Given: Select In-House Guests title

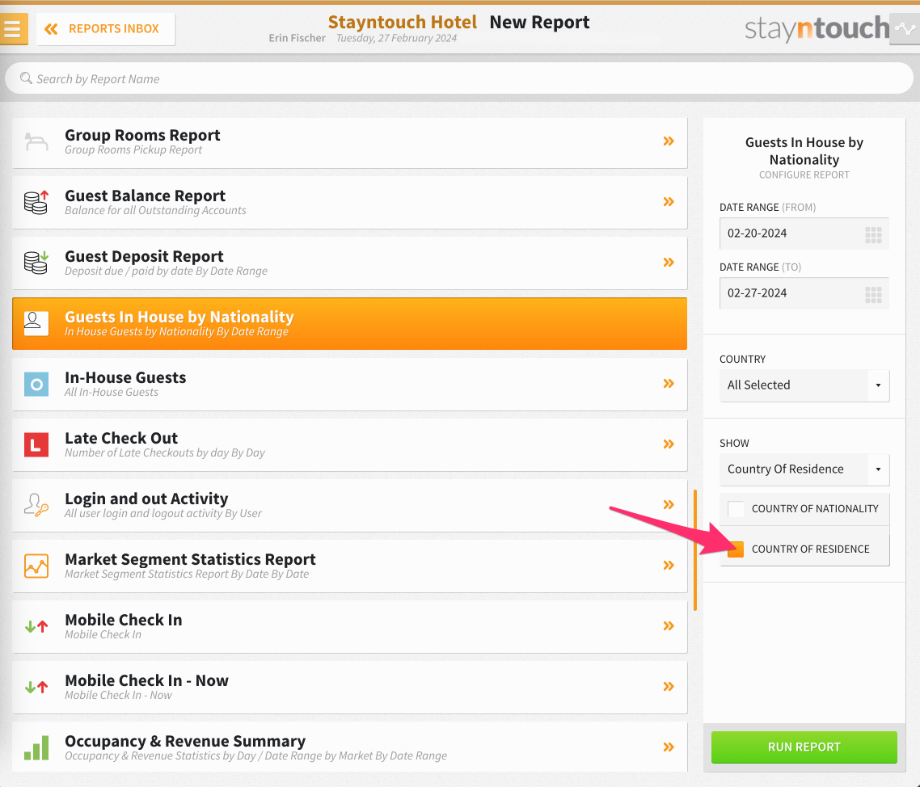Looking at the screenshot, I should coord(125,377).
